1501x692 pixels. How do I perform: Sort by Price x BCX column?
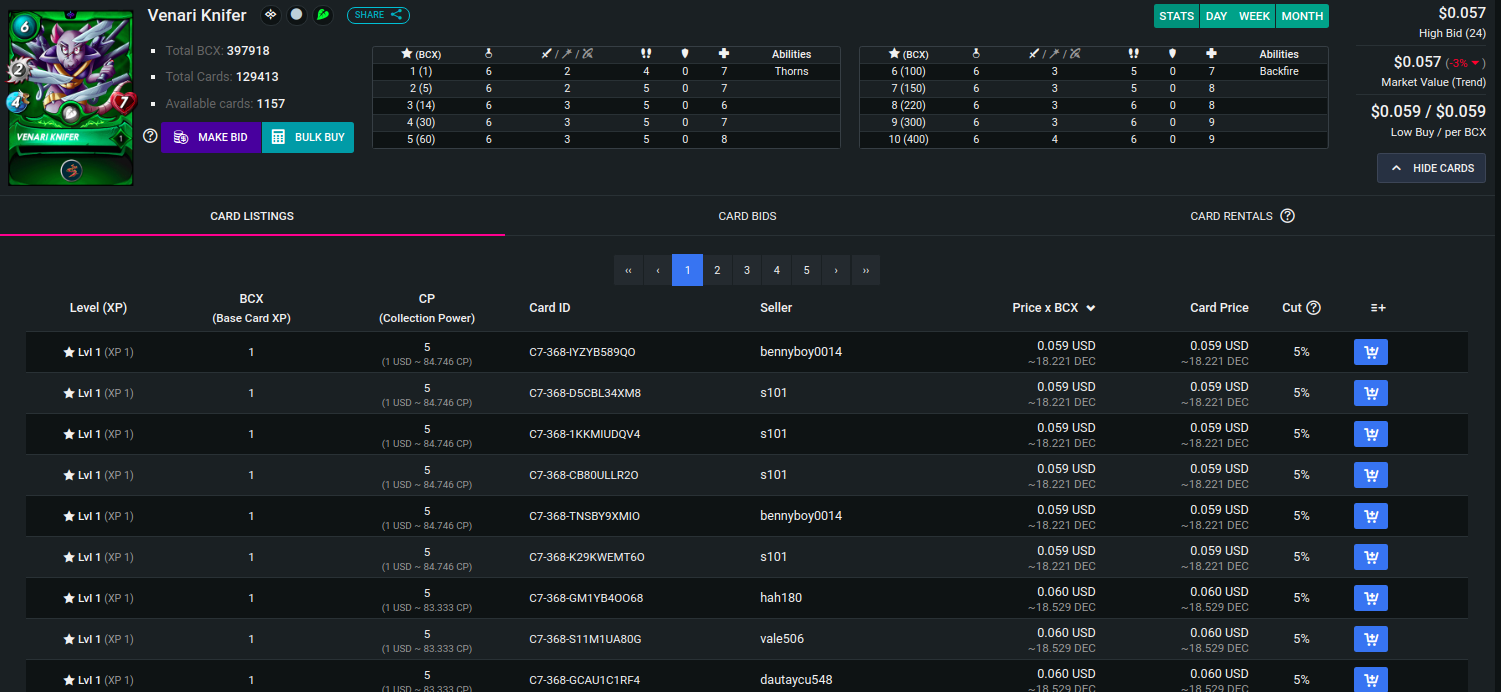1053,308
